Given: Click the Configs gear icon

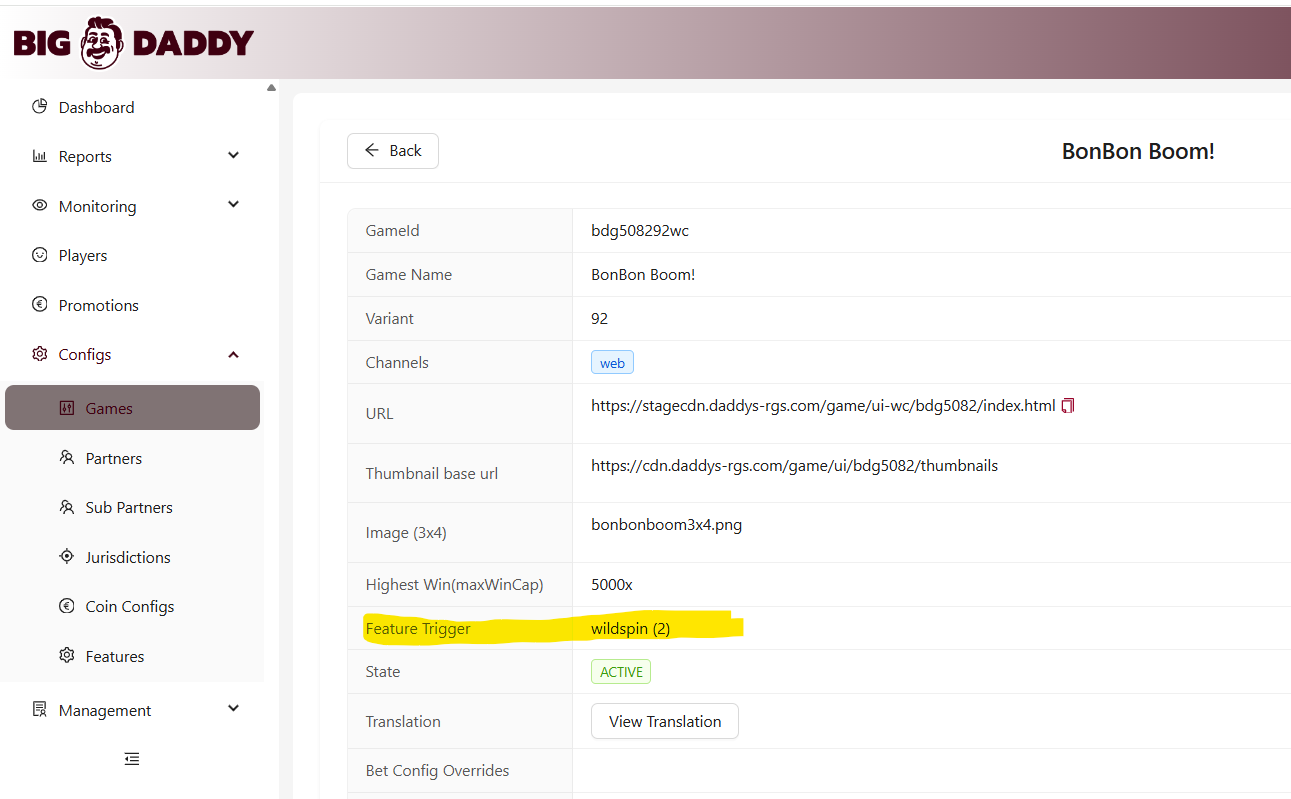Looking at the screenshot, I should pyautogui.click(x=40, y=354).
